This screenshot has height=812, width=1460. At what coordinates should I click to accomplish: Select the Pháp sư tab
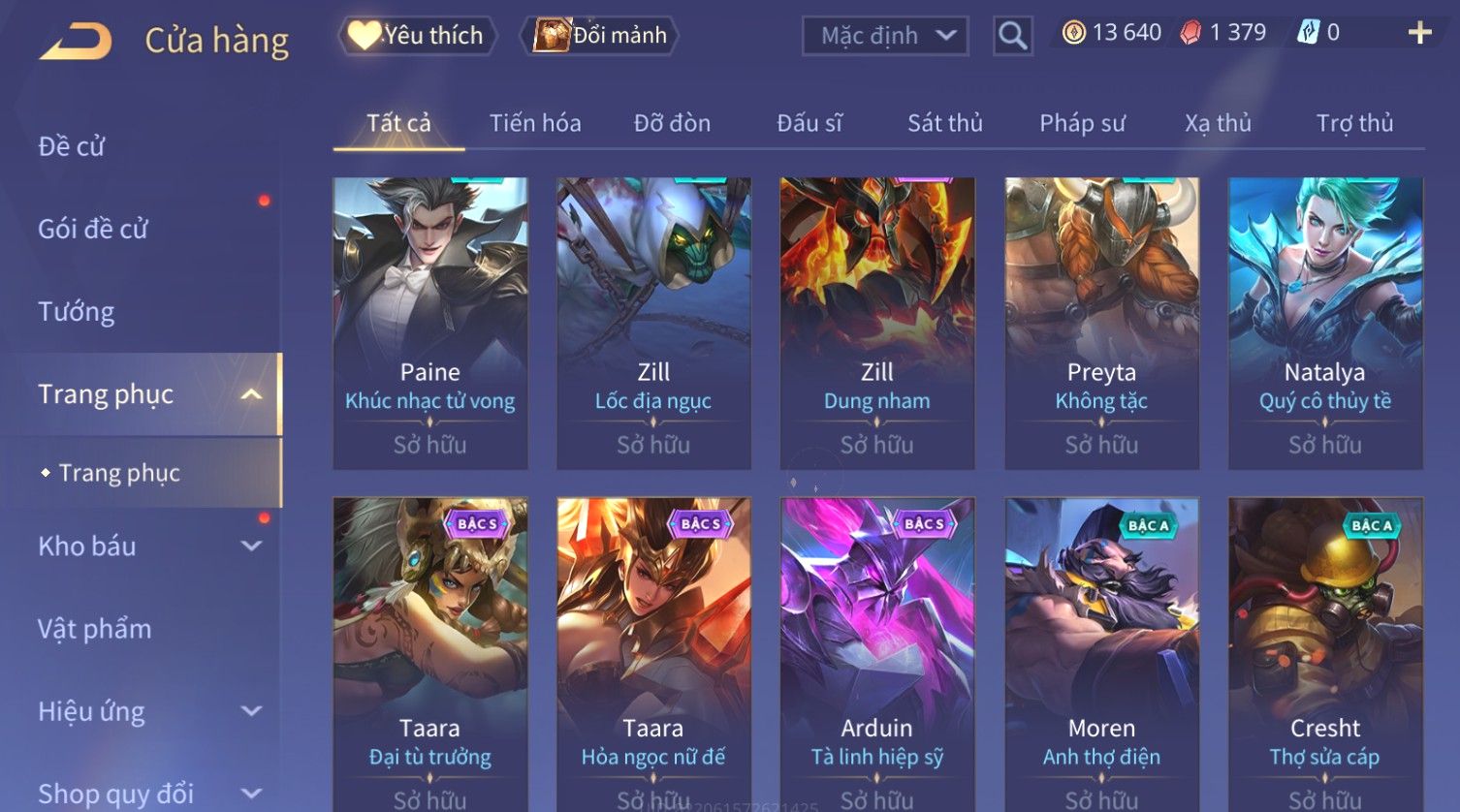click(1082, 123)
